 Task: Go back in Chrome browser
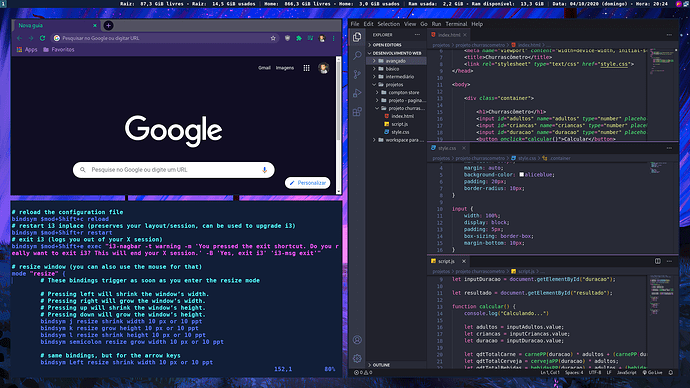pyautogui.click(x=19, y=38)
